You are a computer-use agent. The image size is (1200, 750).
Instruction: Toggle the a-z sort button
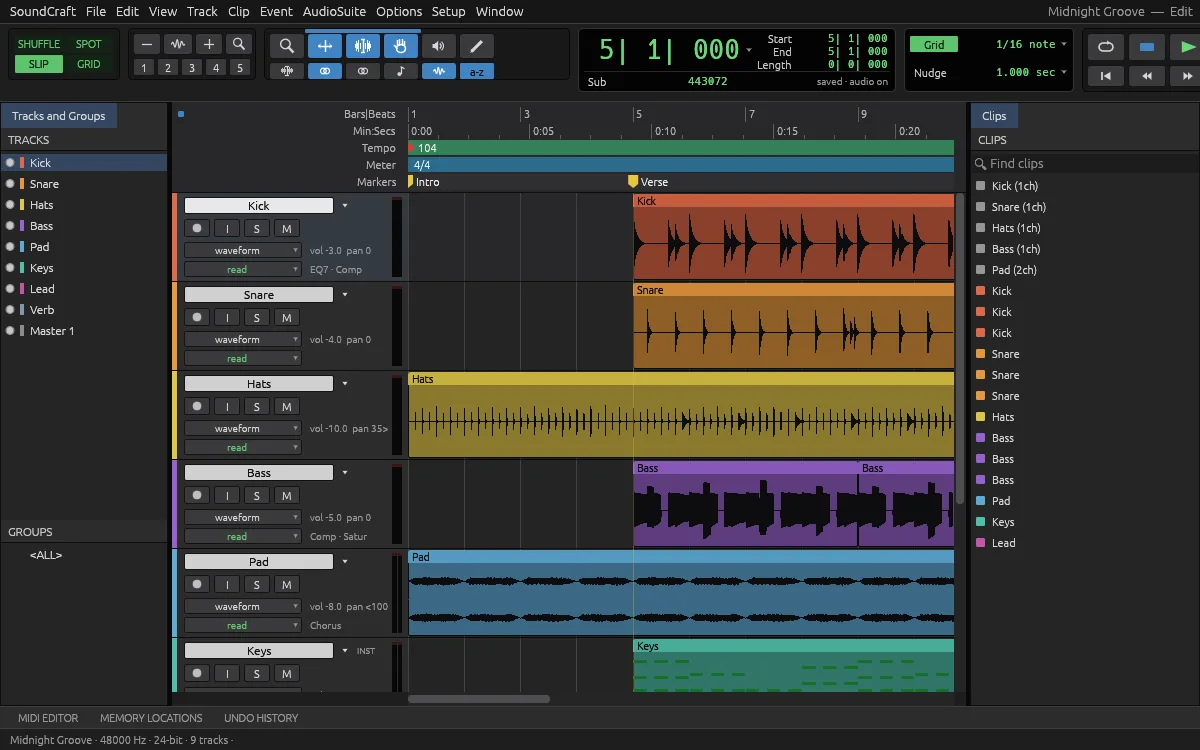coord(476,71)
